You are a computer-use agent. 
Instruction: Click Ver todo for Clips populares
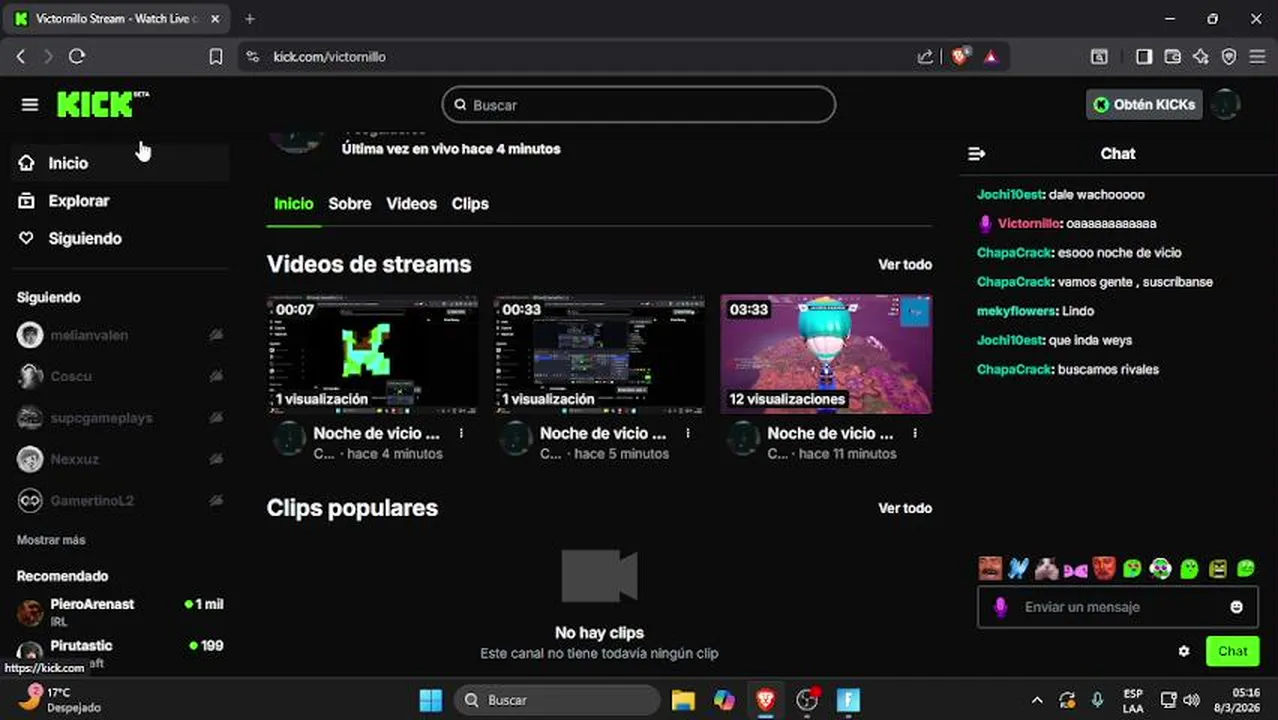click(905, 508)
